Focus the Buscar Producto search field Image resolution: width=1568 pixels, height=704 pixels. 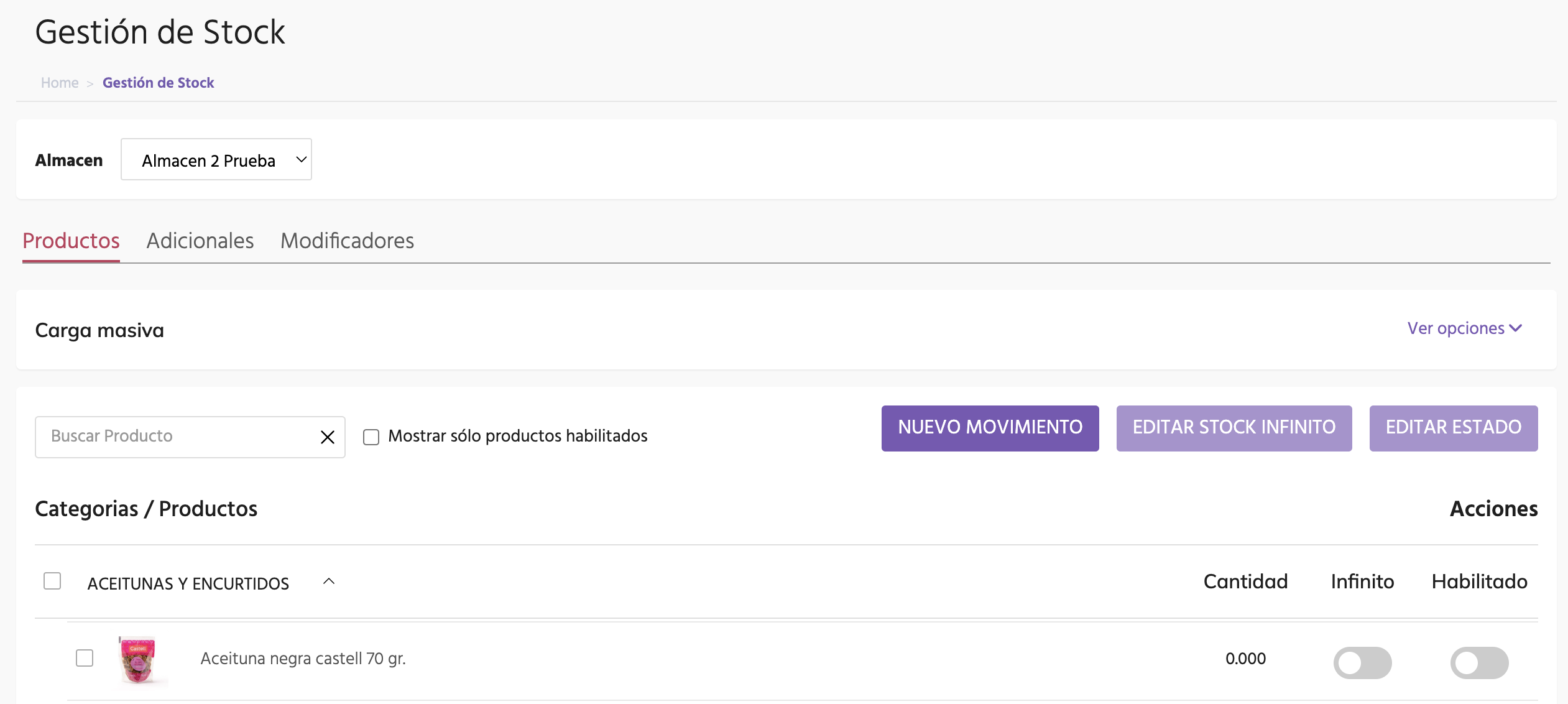point(177,437)
